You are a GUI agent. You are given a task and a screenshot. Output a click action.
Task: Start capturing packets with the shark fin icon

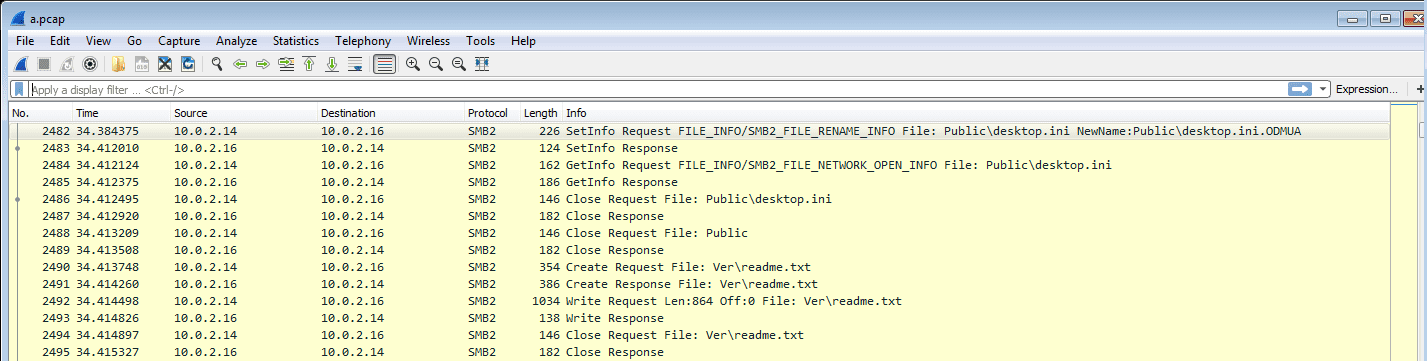point(20,64)
